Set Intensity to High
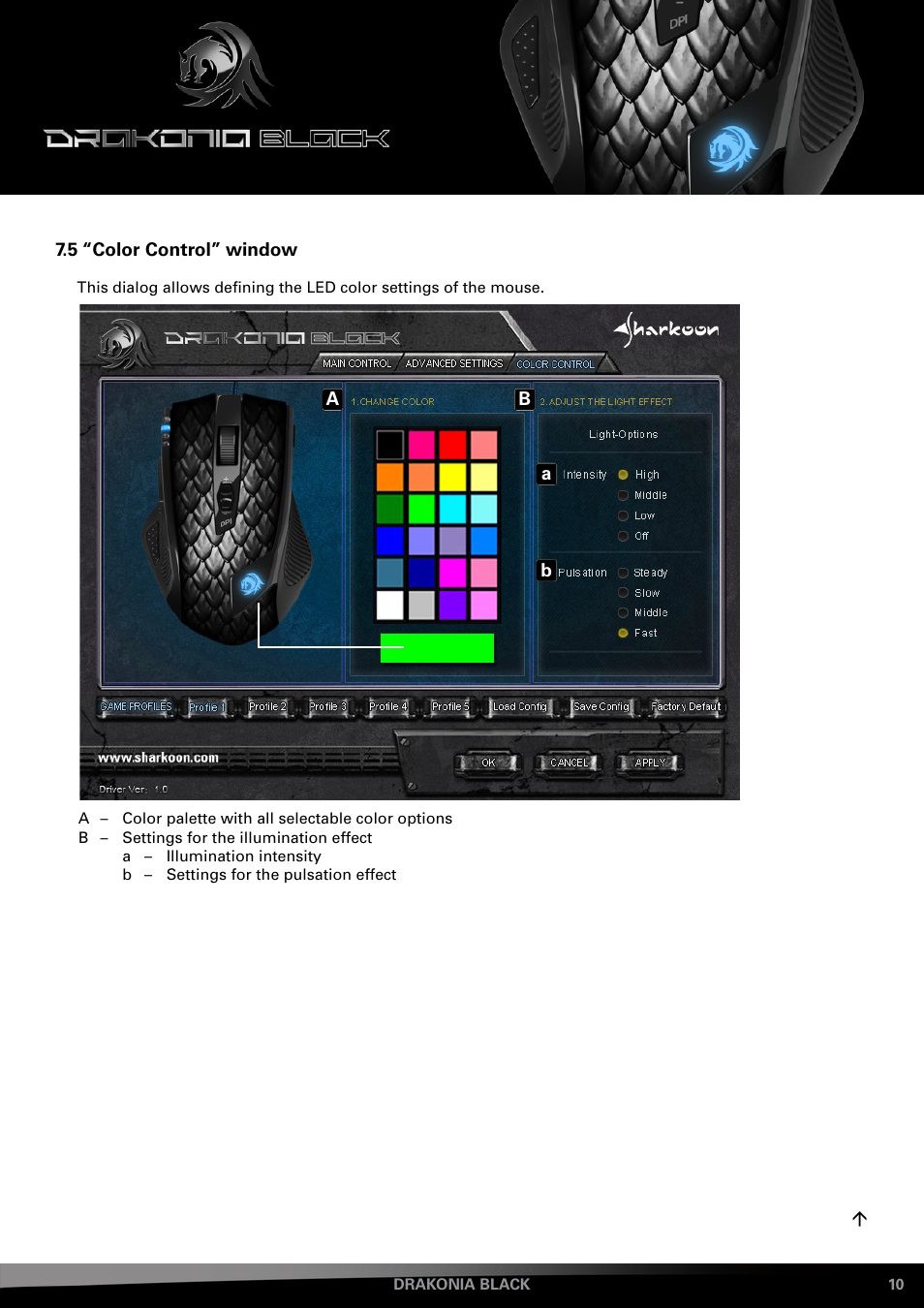The height and width of the screenshot is (1308, 924). [624, 475]
